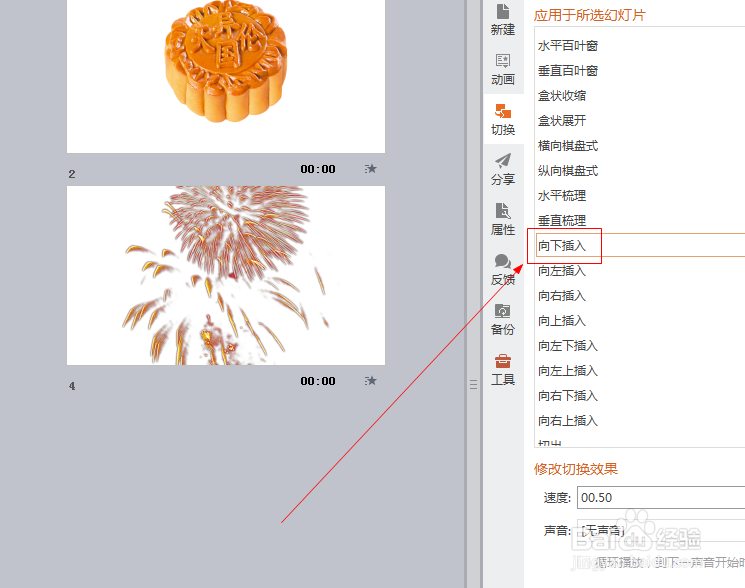
Task: Select the fireworks slide 4 thumbnail
Action: pyautogui.click(x=226, y=275)
